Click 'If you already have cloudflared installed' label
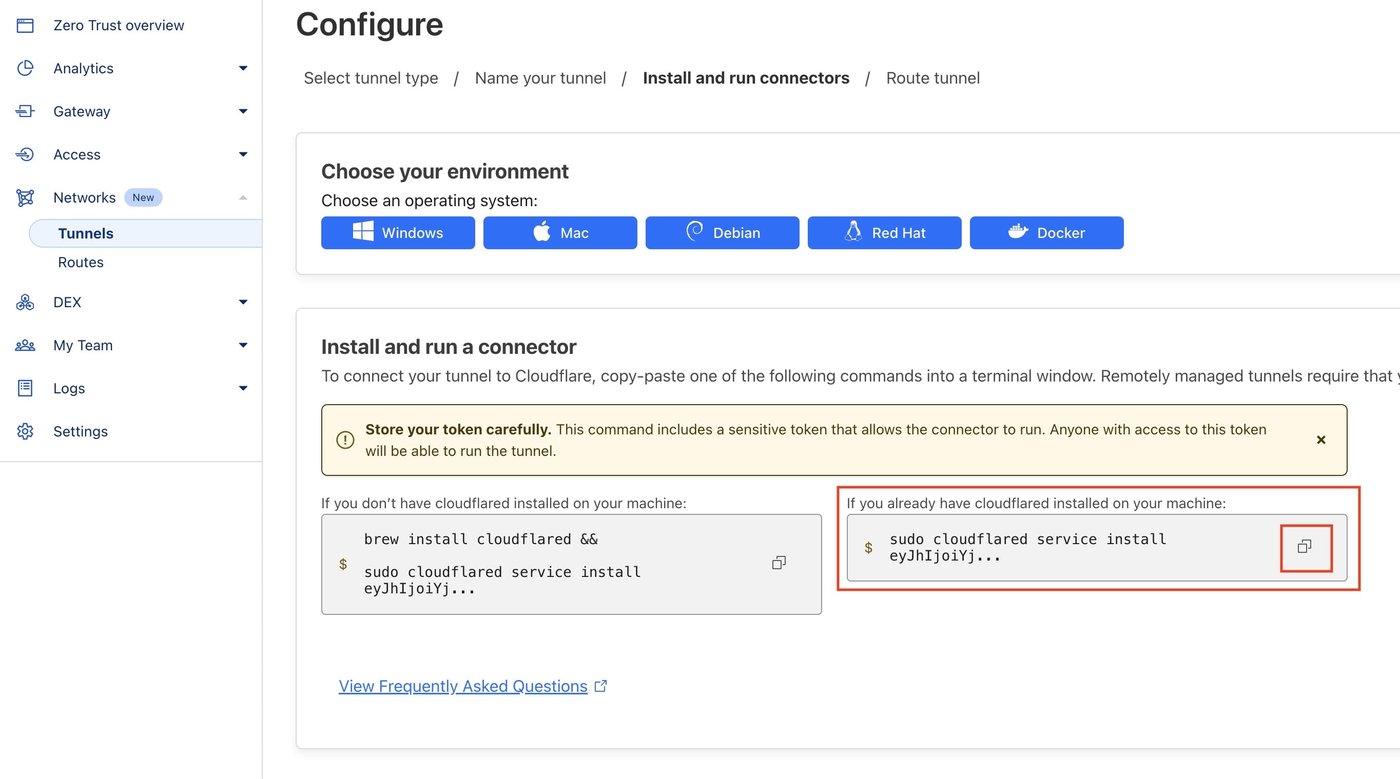This screenshot has width=1400, height=779. pos(1036,503)
